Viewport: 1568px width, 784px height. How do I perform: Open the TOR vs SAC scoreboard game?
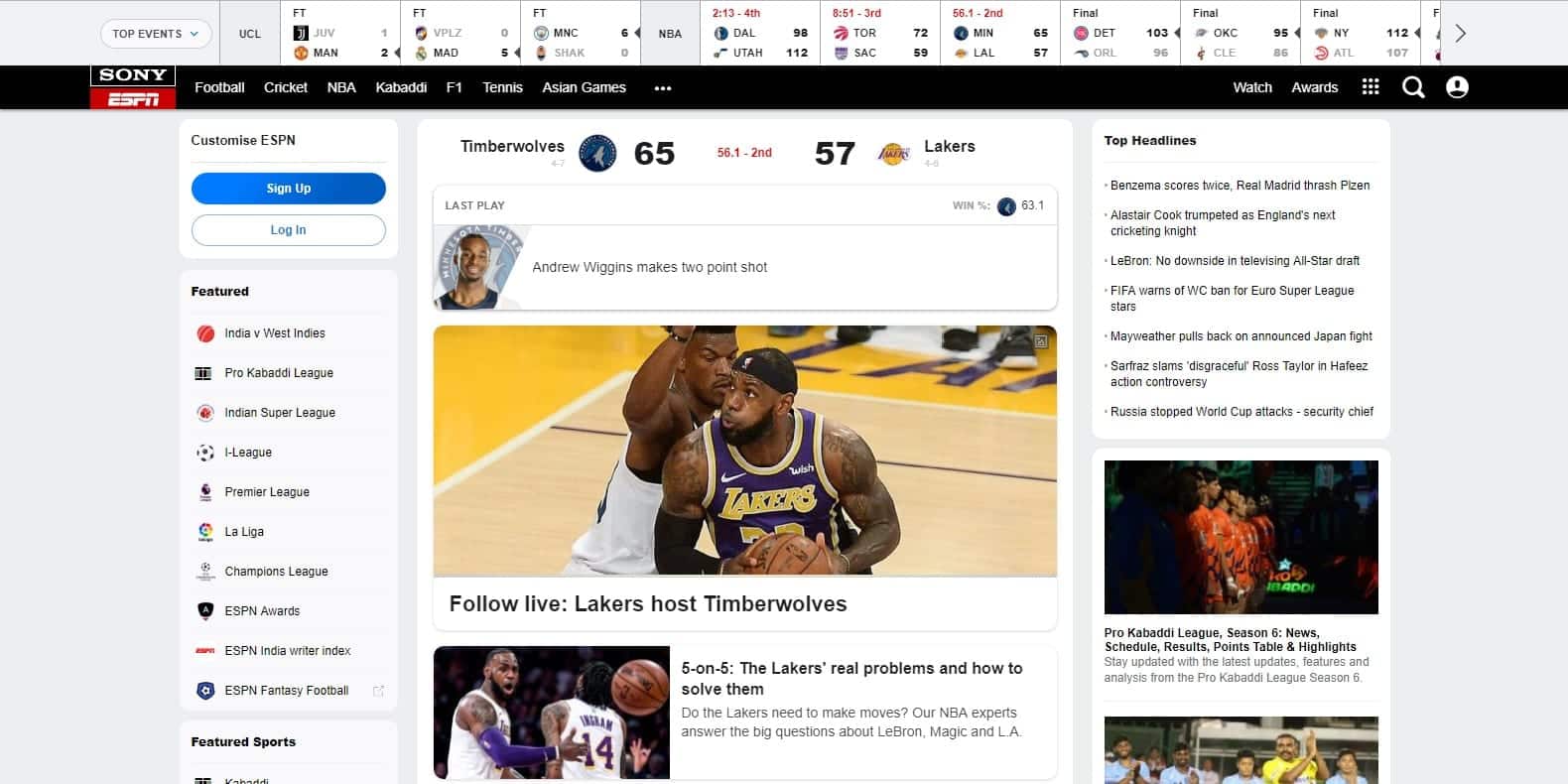click(879, 33)
